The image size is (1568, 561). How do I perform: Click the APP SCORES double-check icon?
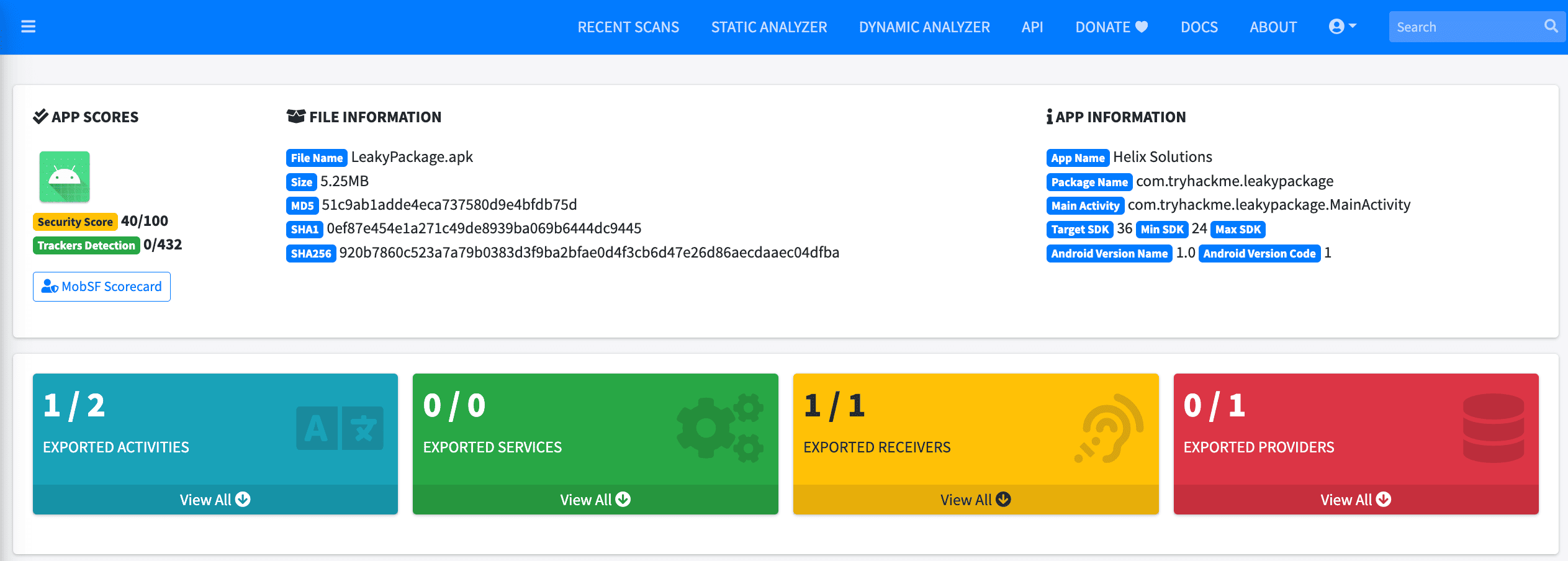[40, 116]
